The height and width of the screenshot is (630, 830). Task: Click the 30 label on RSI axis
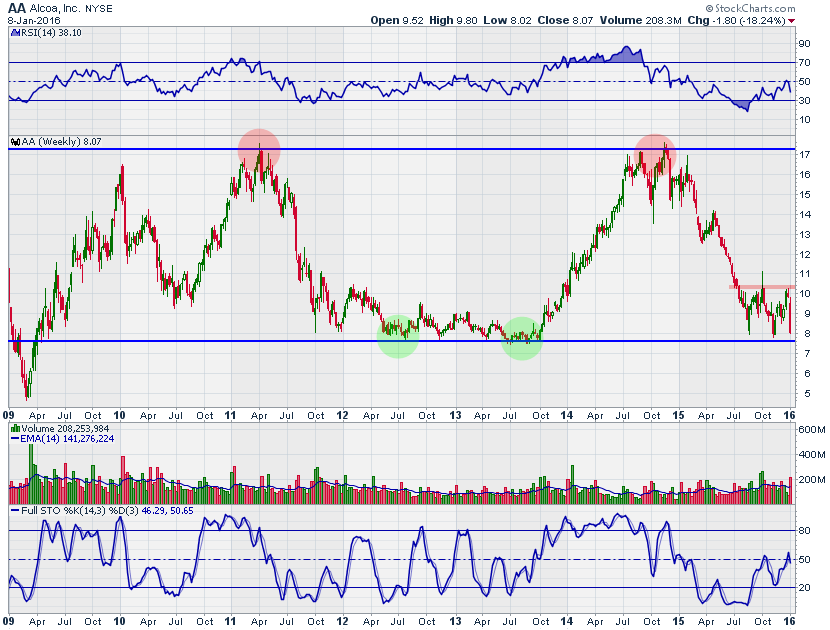805,101
